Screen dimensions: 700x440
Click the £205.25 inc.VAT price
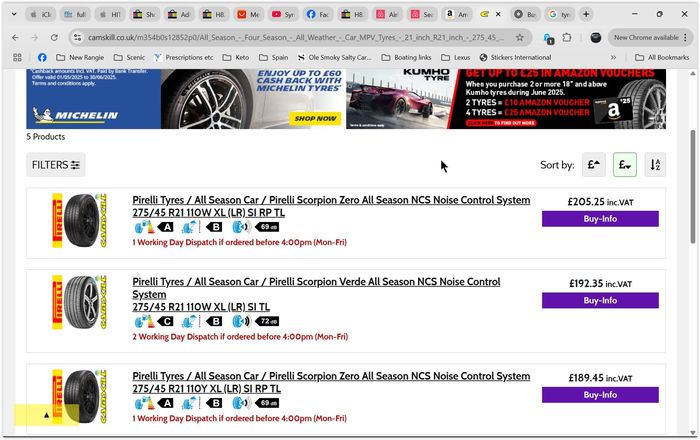600,202
